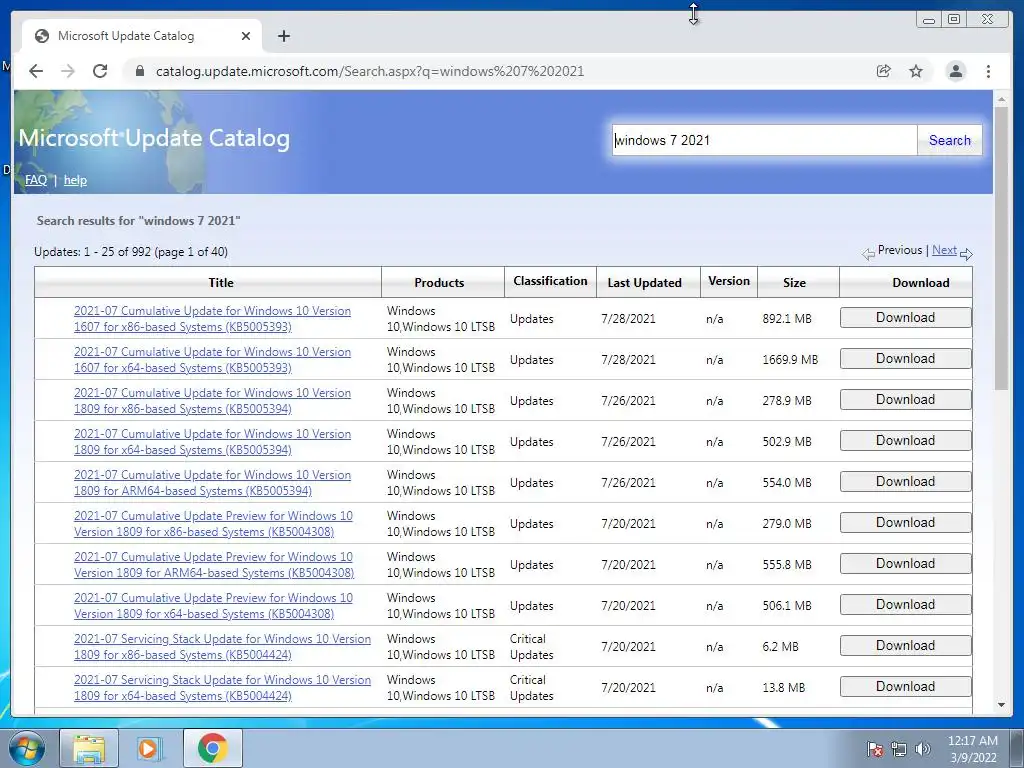This screenshot has height=768, width=1024.
Task: Launch Windows Media Player from taskbar
Action: click(x=150, y=748)
